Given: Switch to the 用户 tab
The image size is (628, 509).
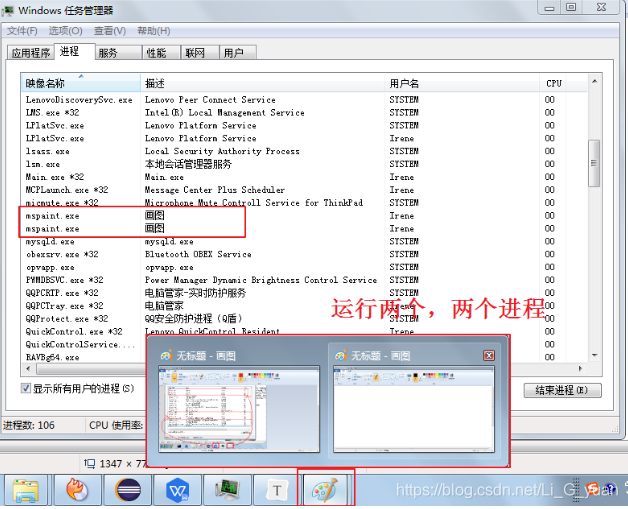Looking at the screenshot, I should coord(238,52).
